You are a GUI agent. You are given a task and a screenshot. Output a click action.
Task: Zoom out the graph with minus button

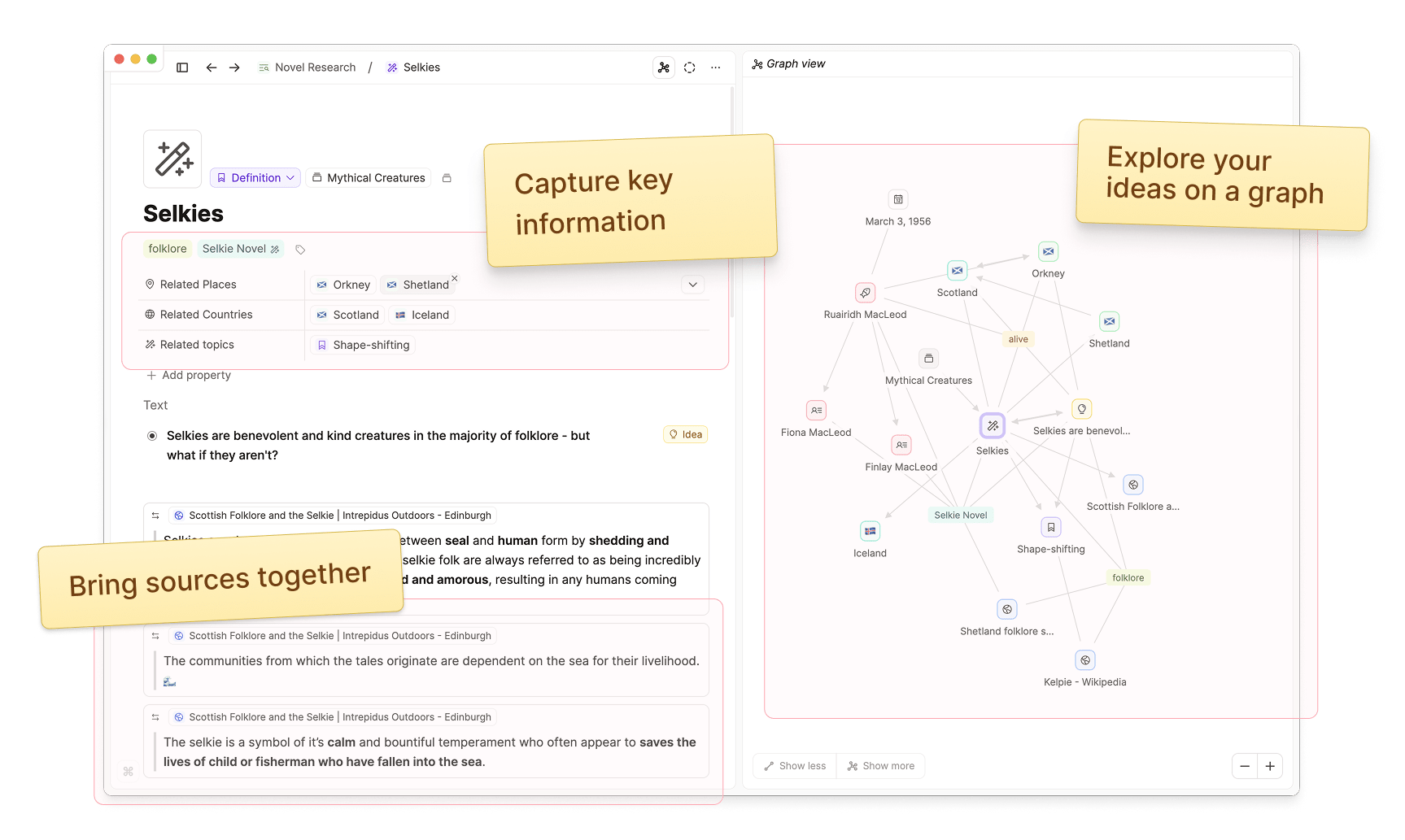pyautogui.click(x=1245, y=766)
